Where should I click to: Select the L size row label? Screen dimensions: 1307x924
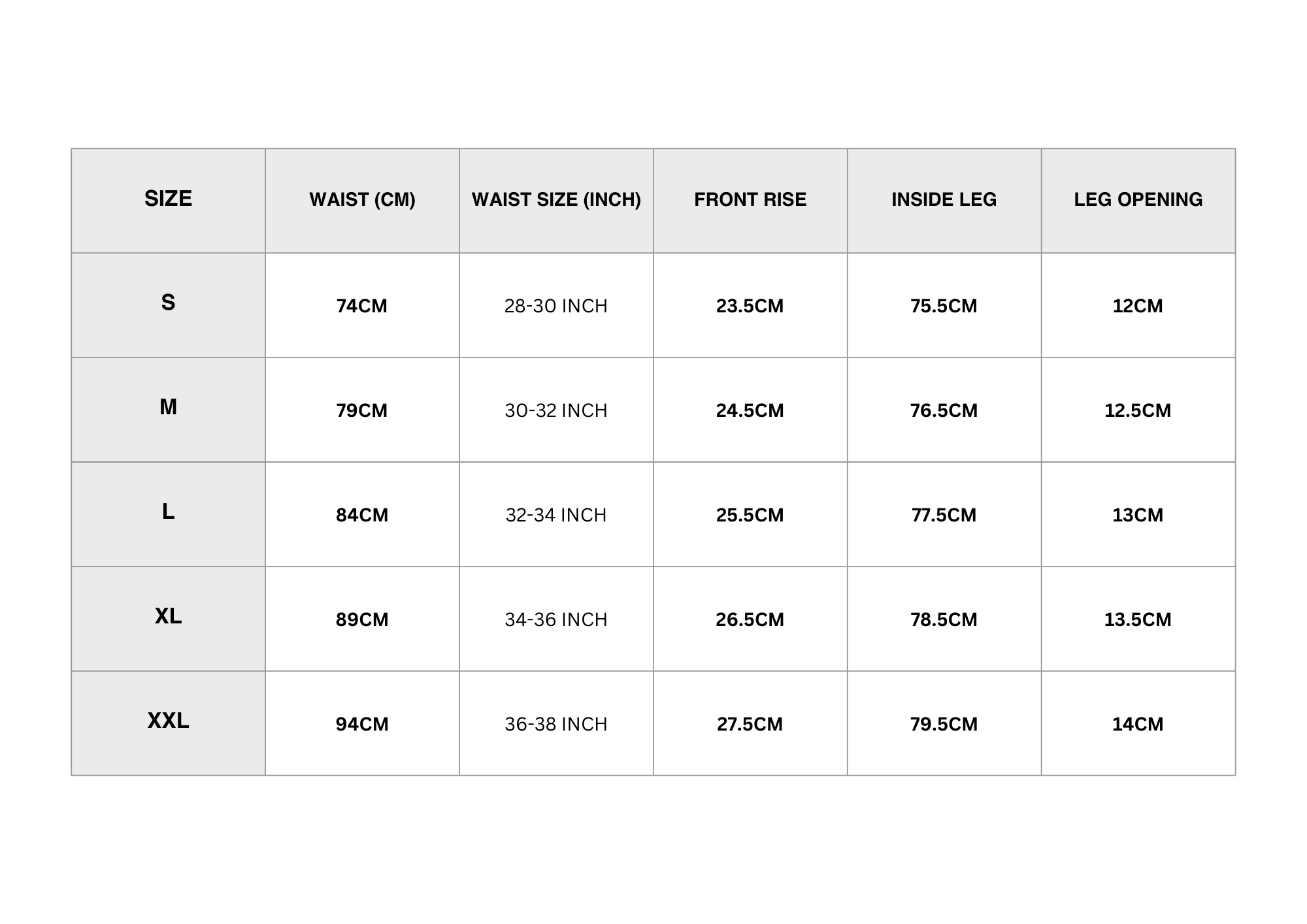point(168,512)
